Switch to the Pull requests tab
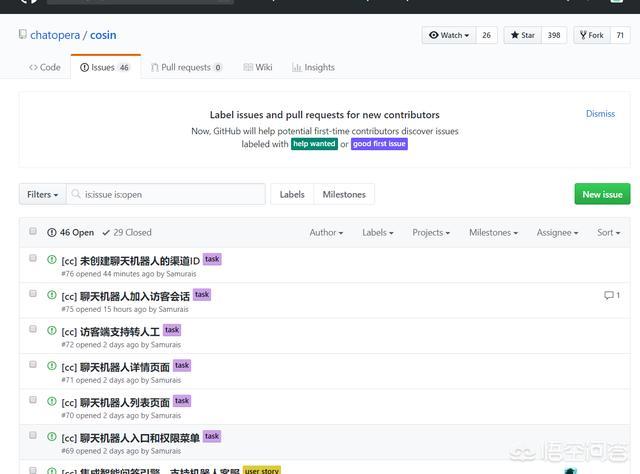 [186, 68]
